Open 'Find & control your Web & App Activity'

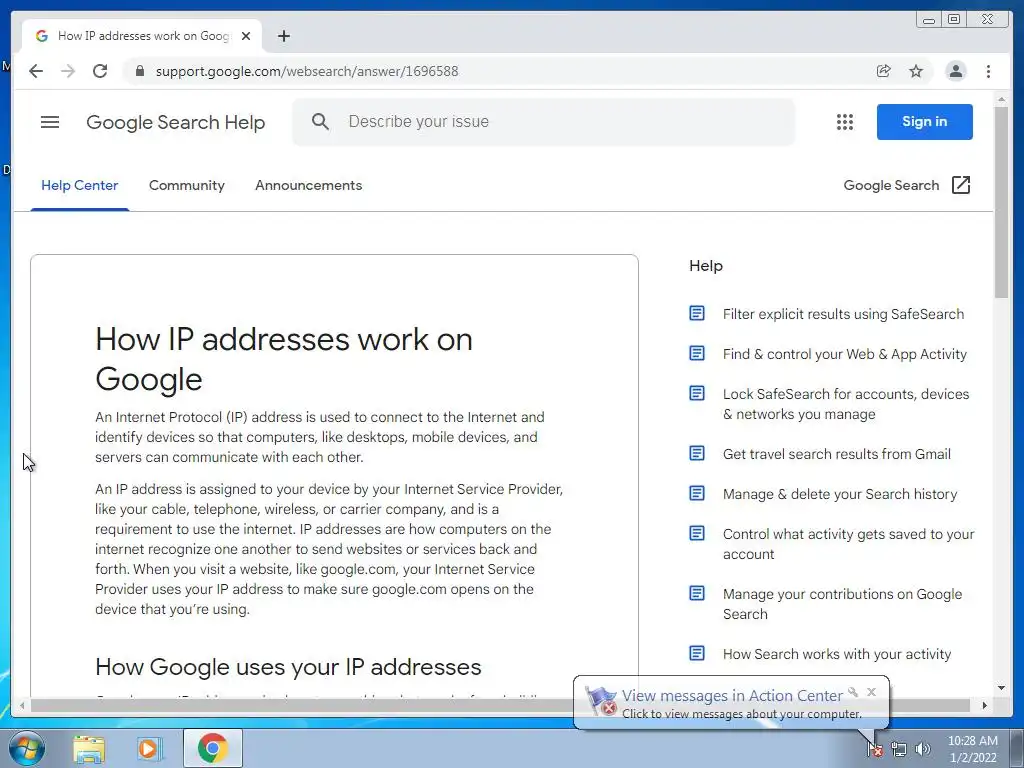pos(844,354)
